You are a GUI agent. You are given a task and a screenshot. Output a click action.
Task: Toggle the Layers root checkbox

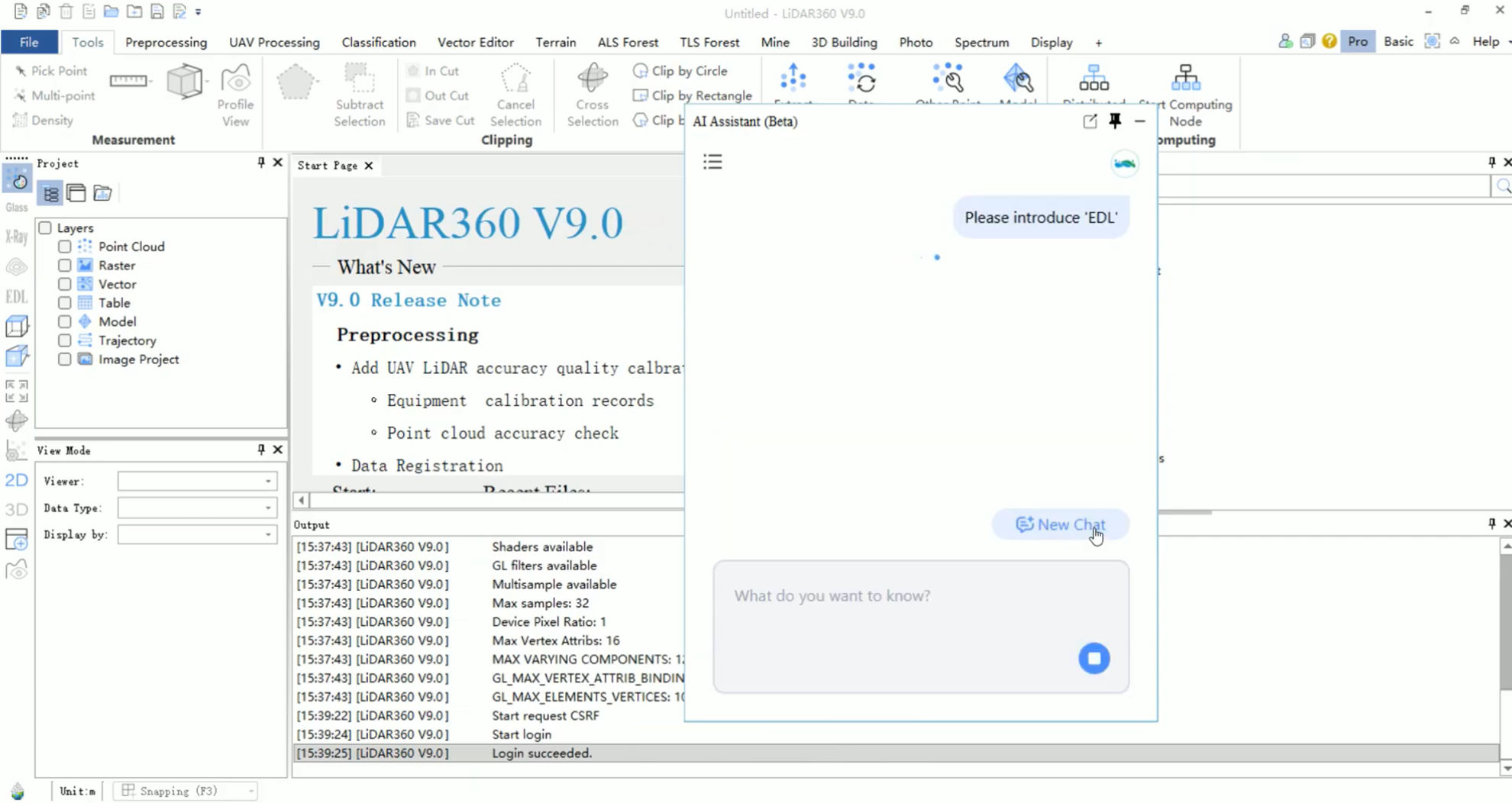pos(45,227)
